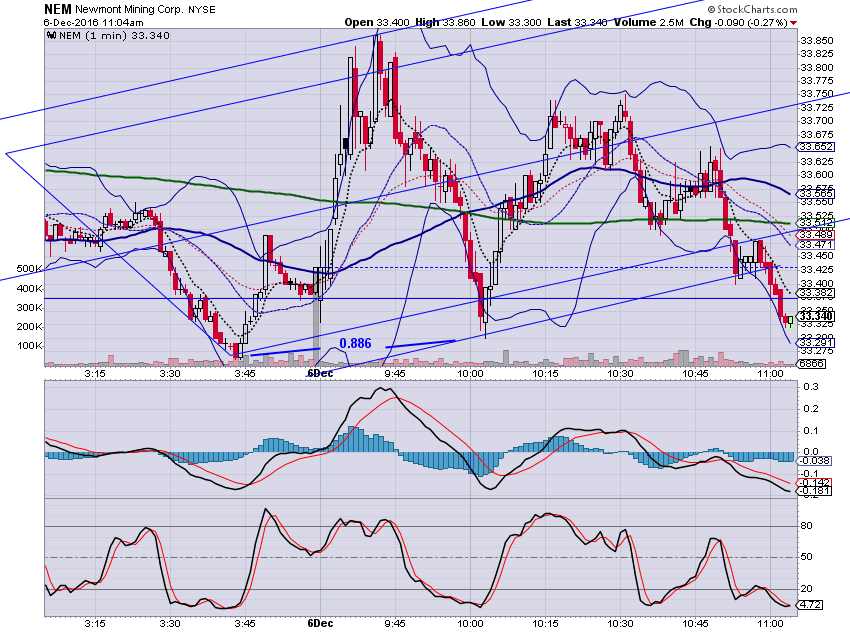Click the 4.72 stochastic value tag
The width and height of the screenshot is (850, 633).
(x=810, y=604)
